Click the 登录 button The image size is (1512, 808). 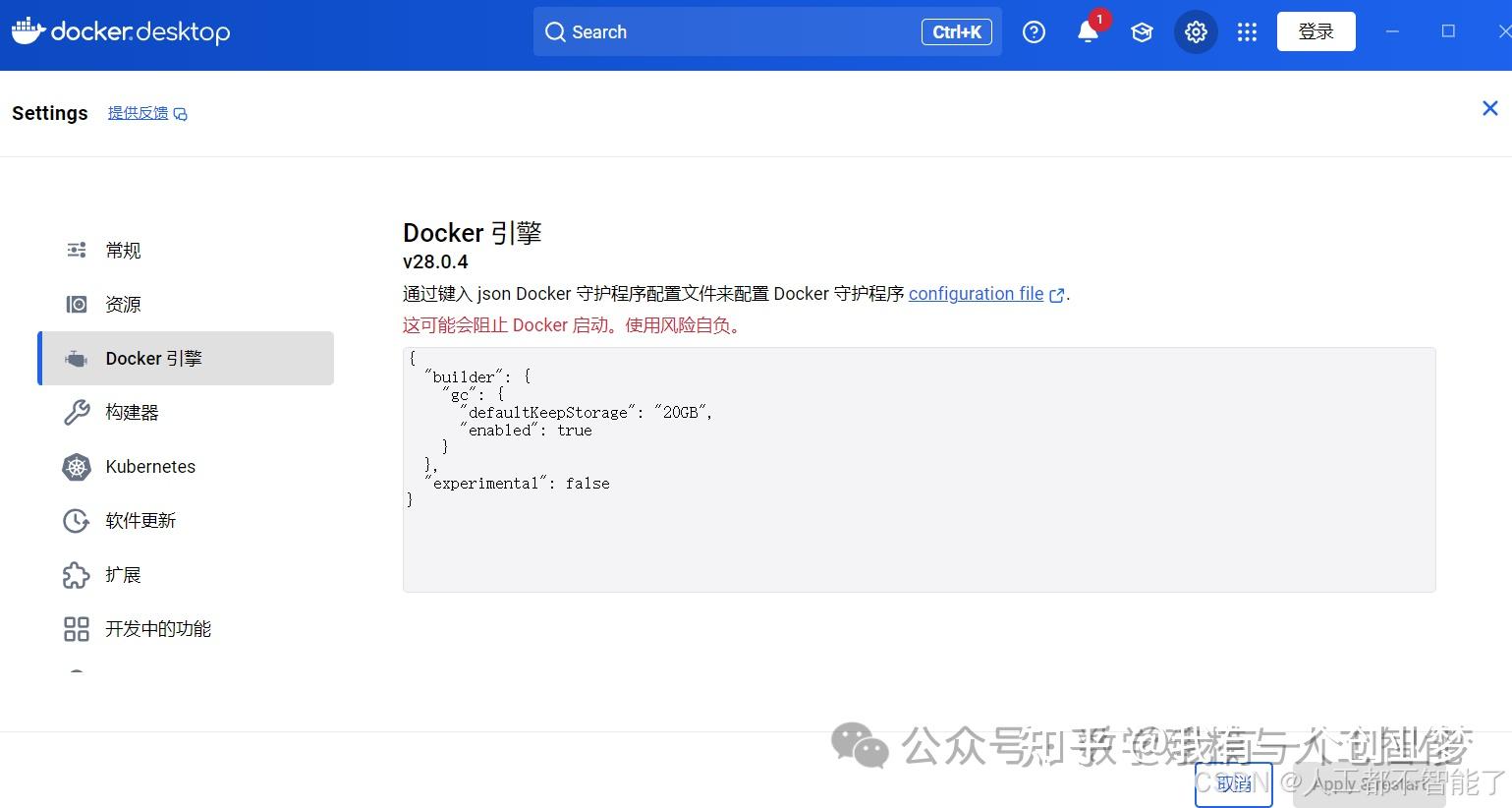(1316, 30)
